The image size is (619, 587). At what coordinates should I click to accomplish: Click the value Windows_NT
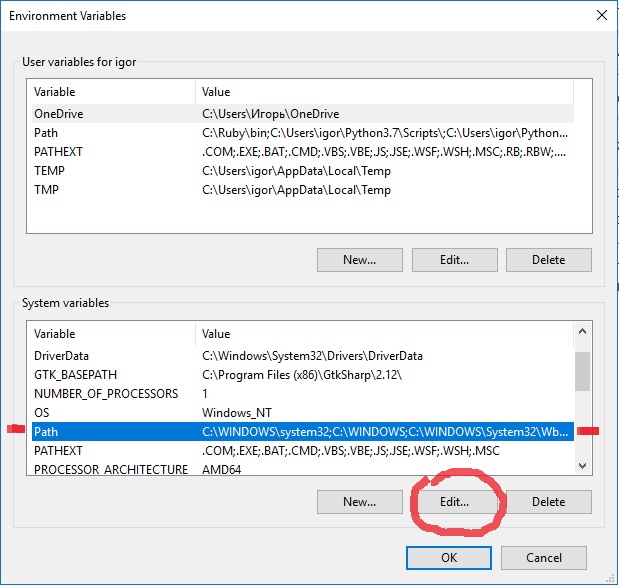coord(237,413)
